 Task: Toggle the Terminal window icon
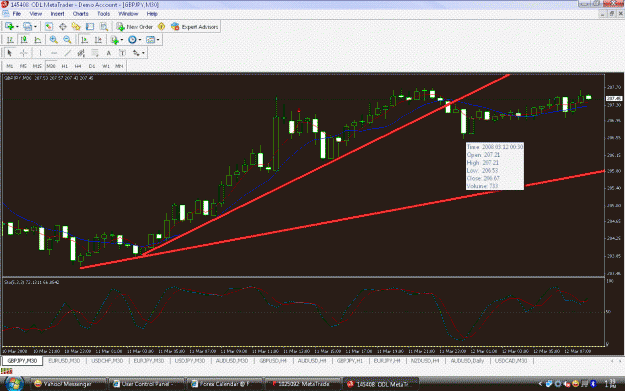coord(90,27)
